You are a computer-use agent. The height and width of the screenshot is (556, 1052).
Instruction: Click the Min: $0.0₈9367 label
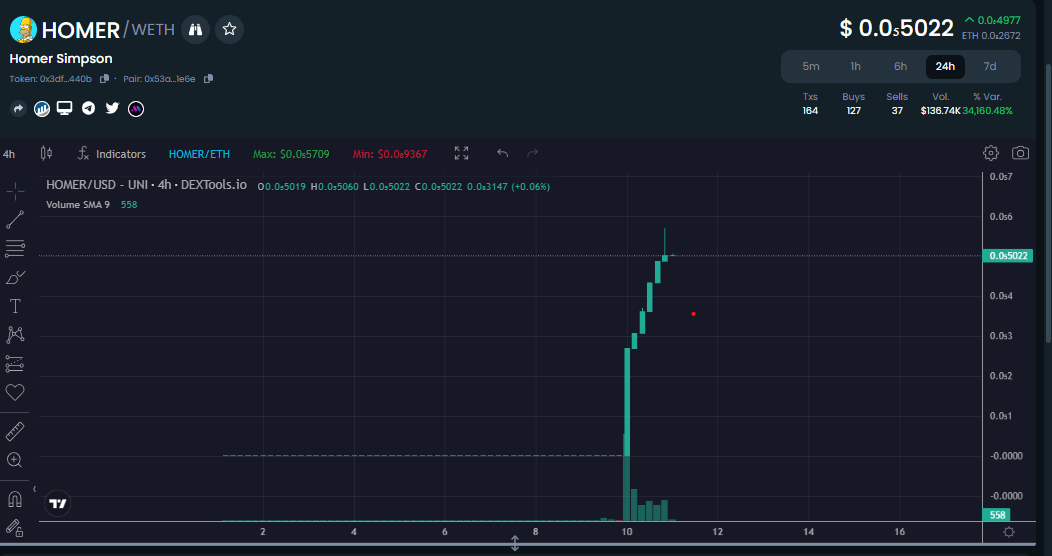tap(390, 154)
